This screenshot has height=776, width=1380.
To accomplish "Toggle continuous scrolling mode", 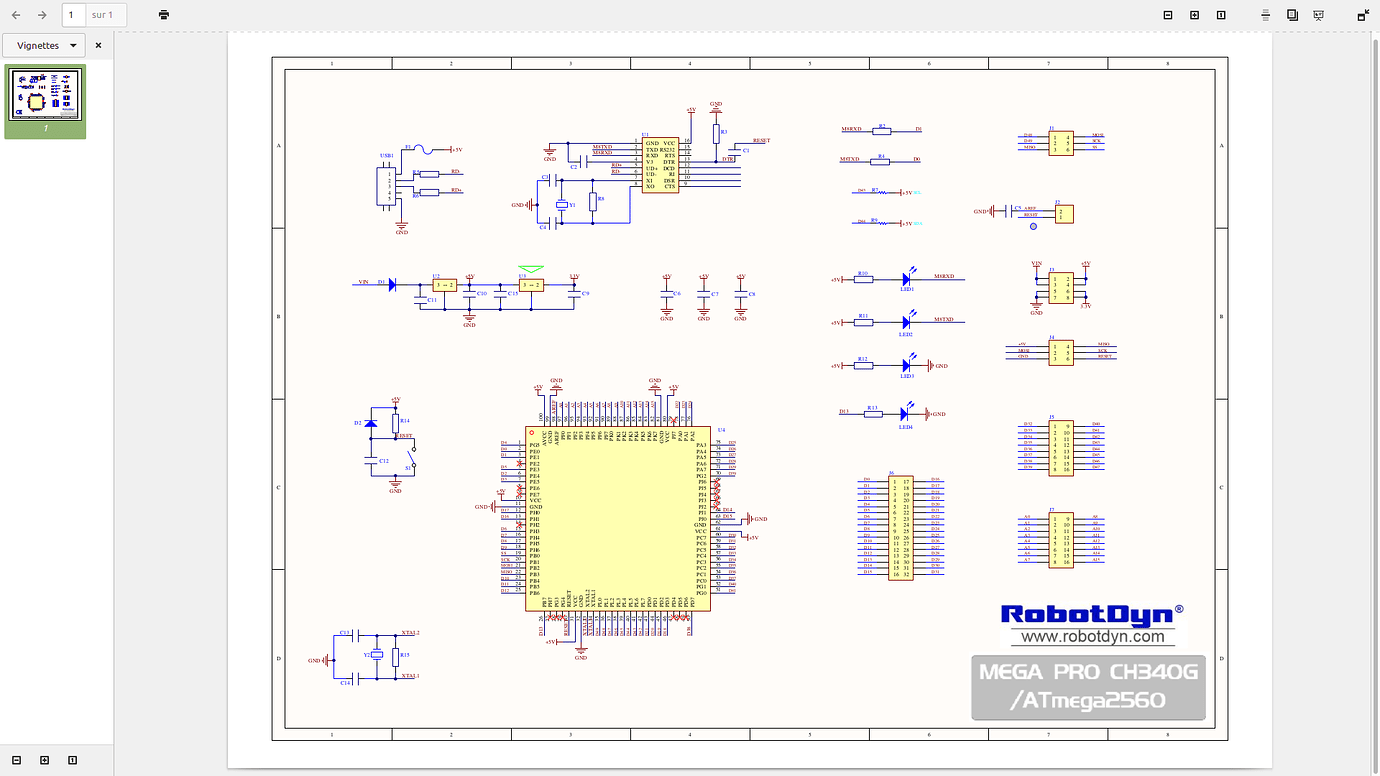I will click(1266, 15).
